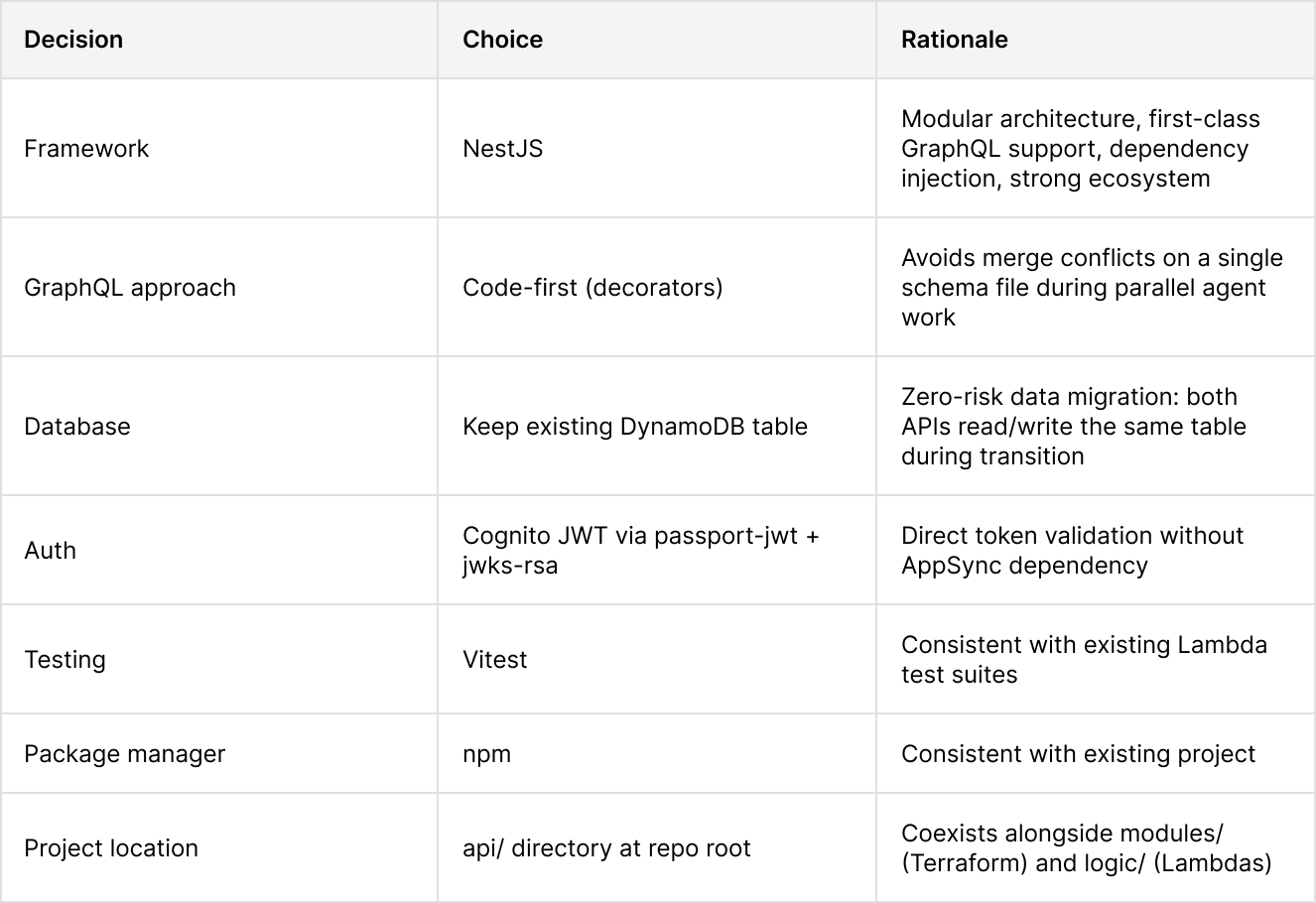Click the Rationale column header
This screenshot has height=903, width=1316.
pos(954,40)
